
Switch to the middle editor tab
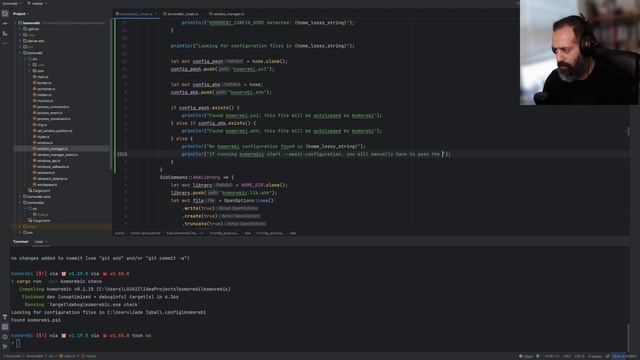(182, 14)
